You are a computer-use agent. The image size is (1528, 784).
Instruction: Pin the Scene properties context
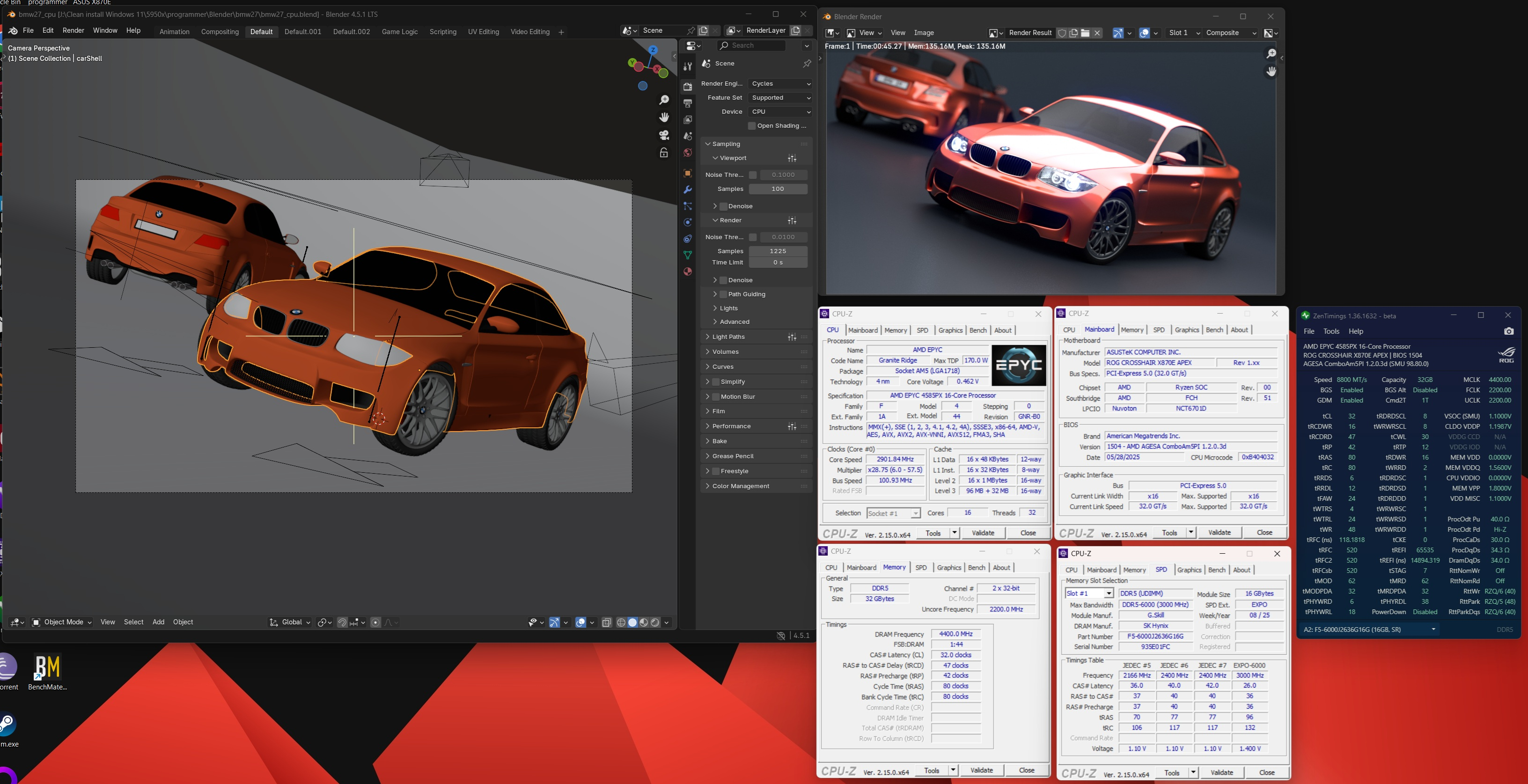pyautogui.click(x=807, y=64)
